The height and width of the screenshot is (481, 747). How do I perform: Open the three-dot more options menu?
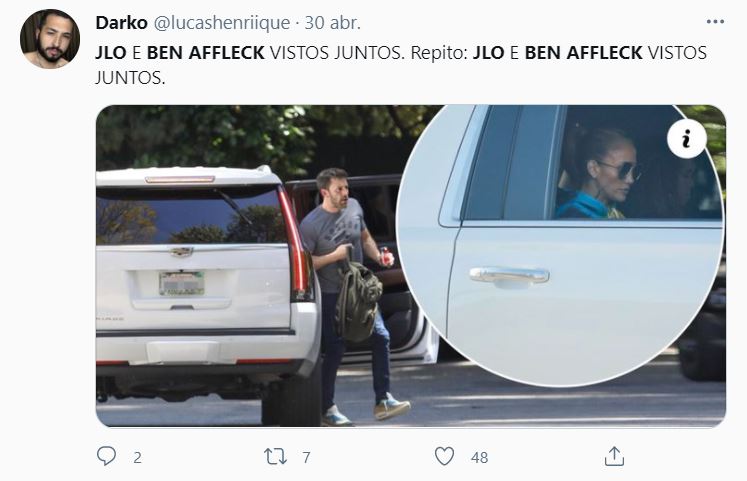coord(715,22)
